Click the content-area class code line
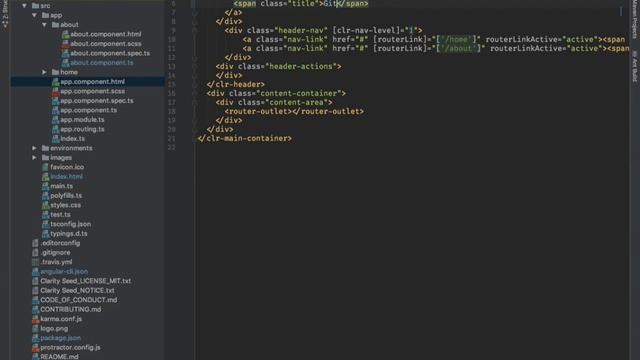This screenshot has width=640, height=360. tap(274, 102)
